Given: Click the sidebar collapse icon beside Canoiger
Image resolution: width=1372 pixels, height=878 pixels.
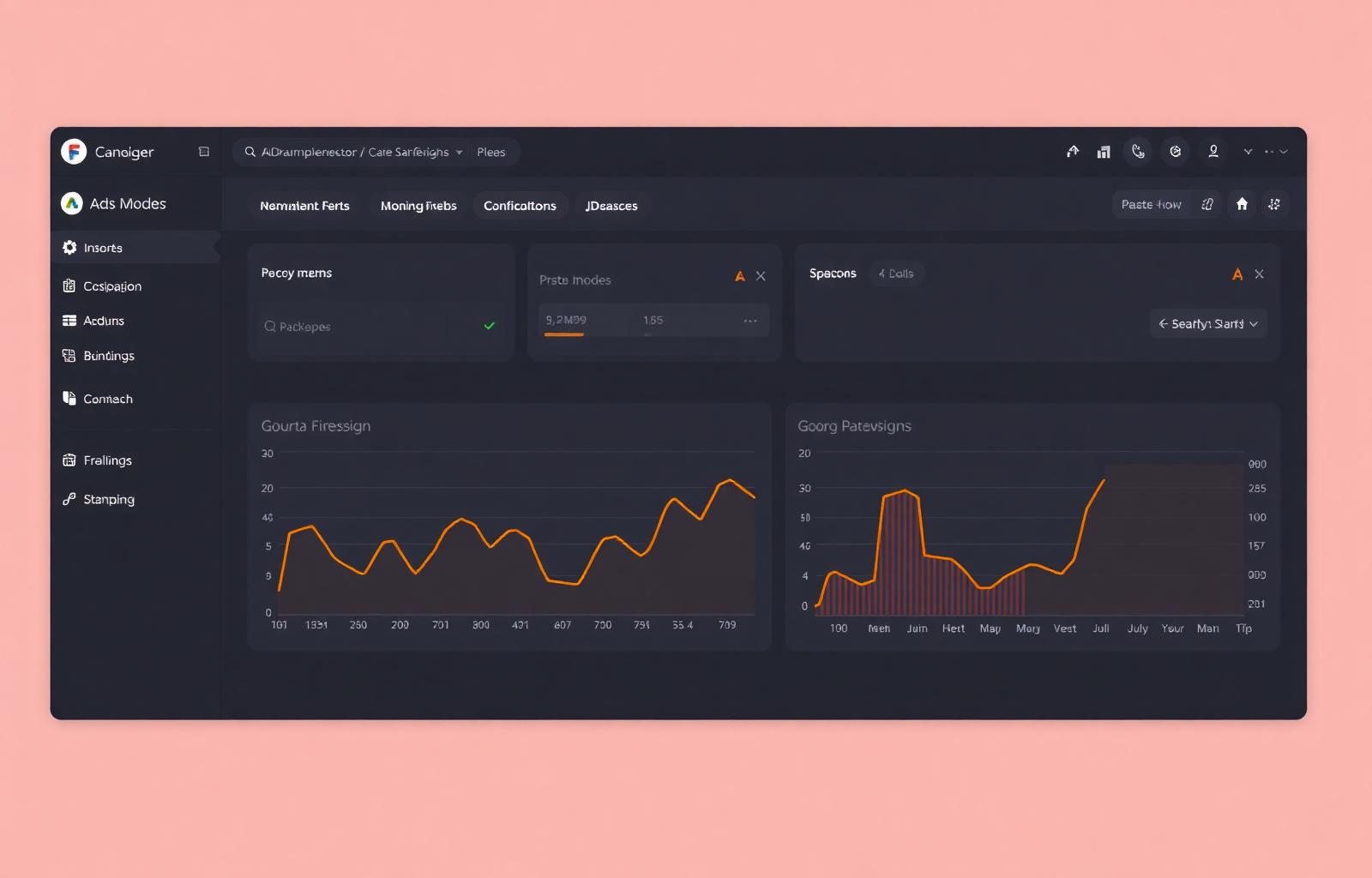Looking at the screenshot, I should coord(204,152).
